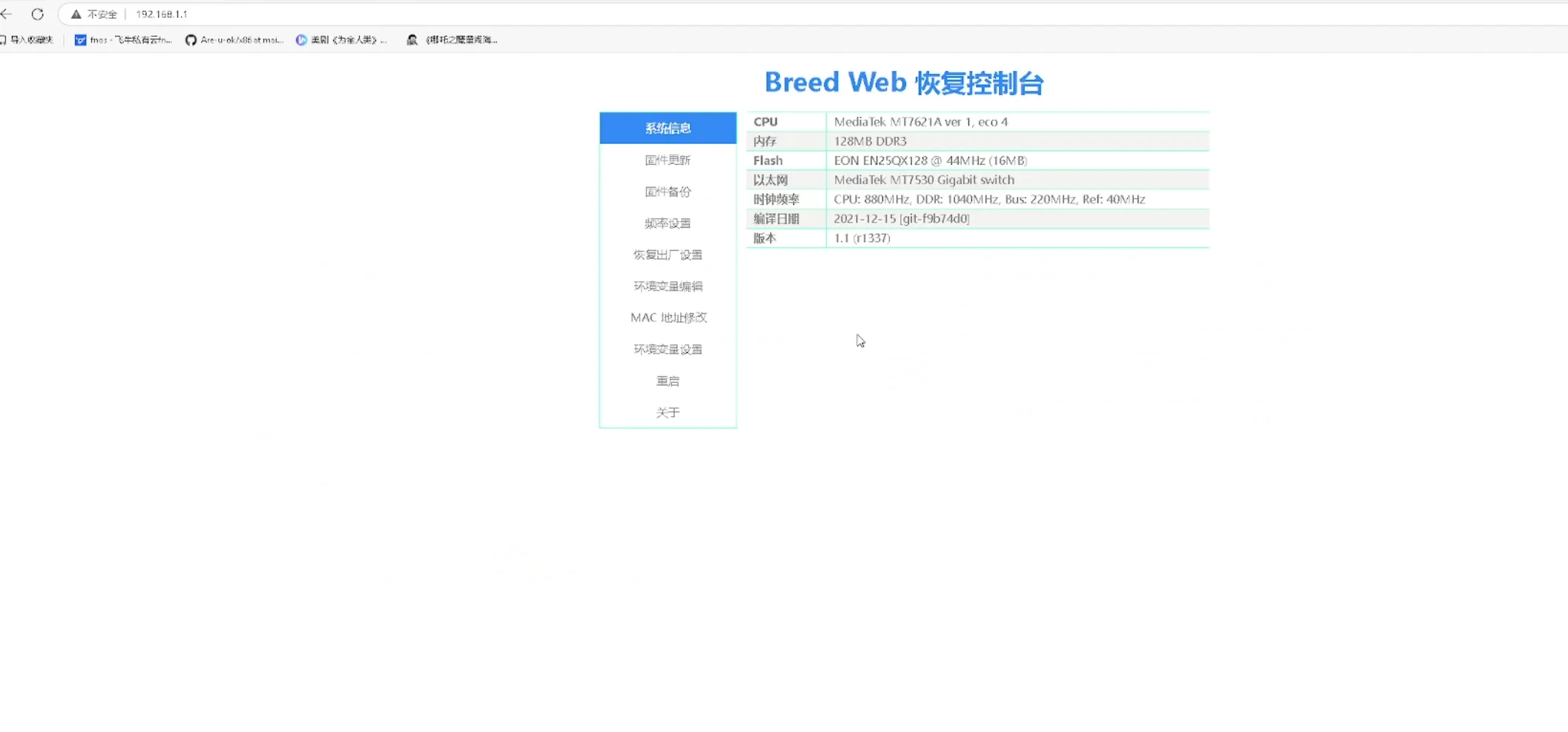Choose 恢复出厂设置 from the sidebar

668,255
